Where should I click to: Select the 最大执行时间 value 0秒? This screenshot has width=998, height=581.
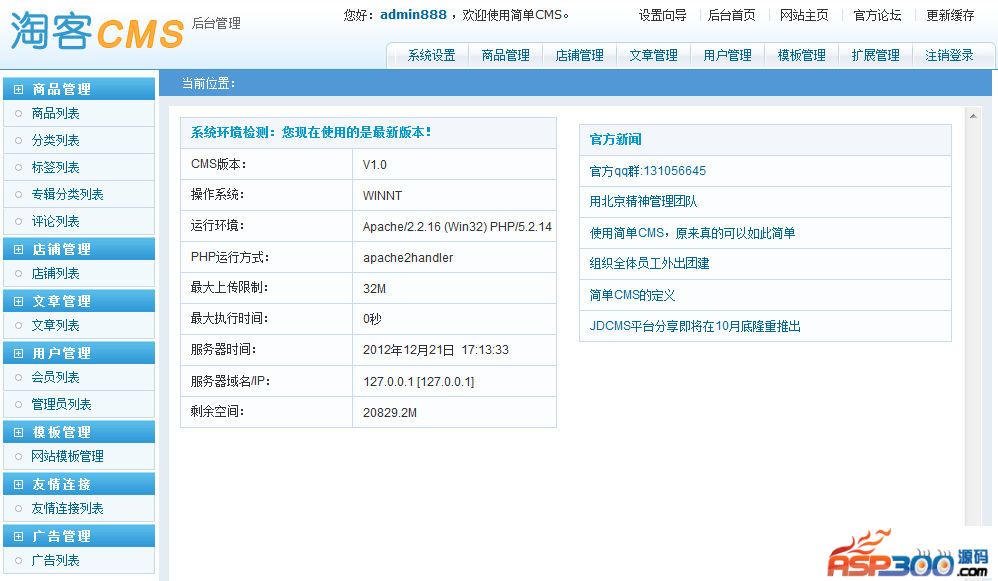click(x=372, y=319)
